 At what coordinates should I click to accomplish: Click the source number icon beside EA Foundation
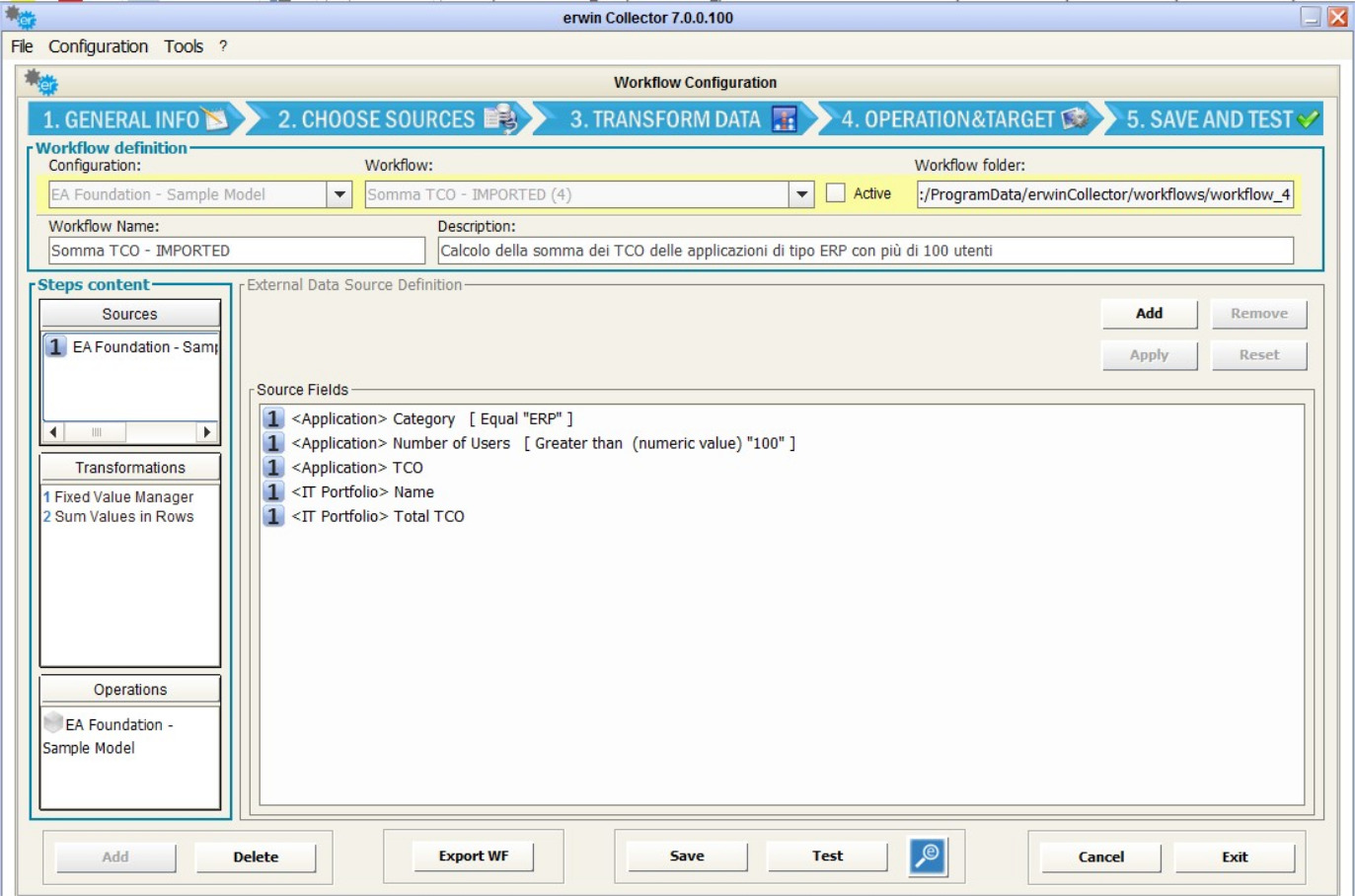[x=55, y=346]
